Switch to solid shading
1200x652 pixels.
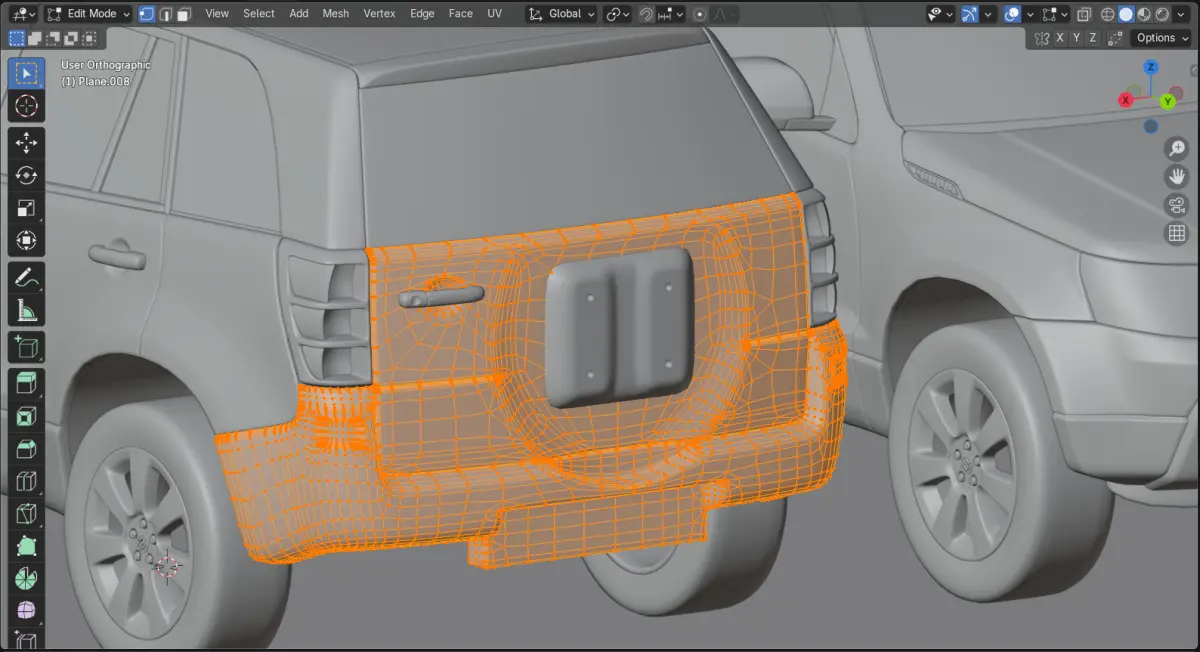[x=1127, y=14]
